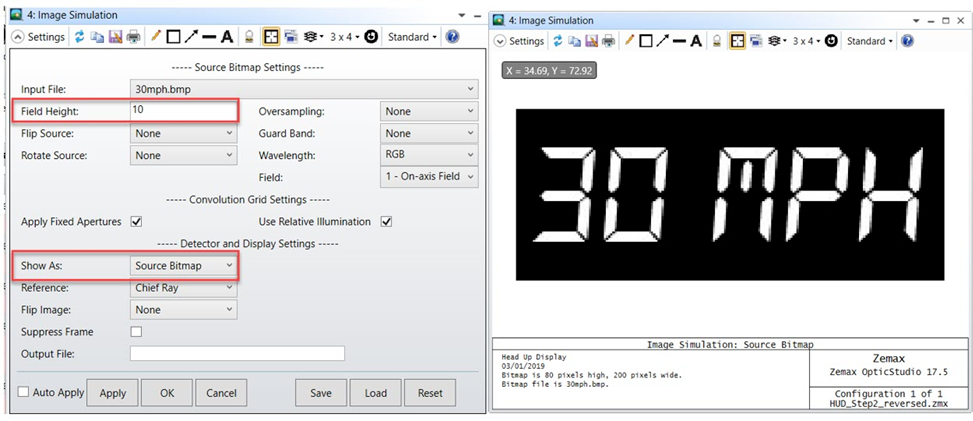973x421 pixels.
Task: Toggle the Use Relative Illumination checkbox
Action: coord(386,221)
